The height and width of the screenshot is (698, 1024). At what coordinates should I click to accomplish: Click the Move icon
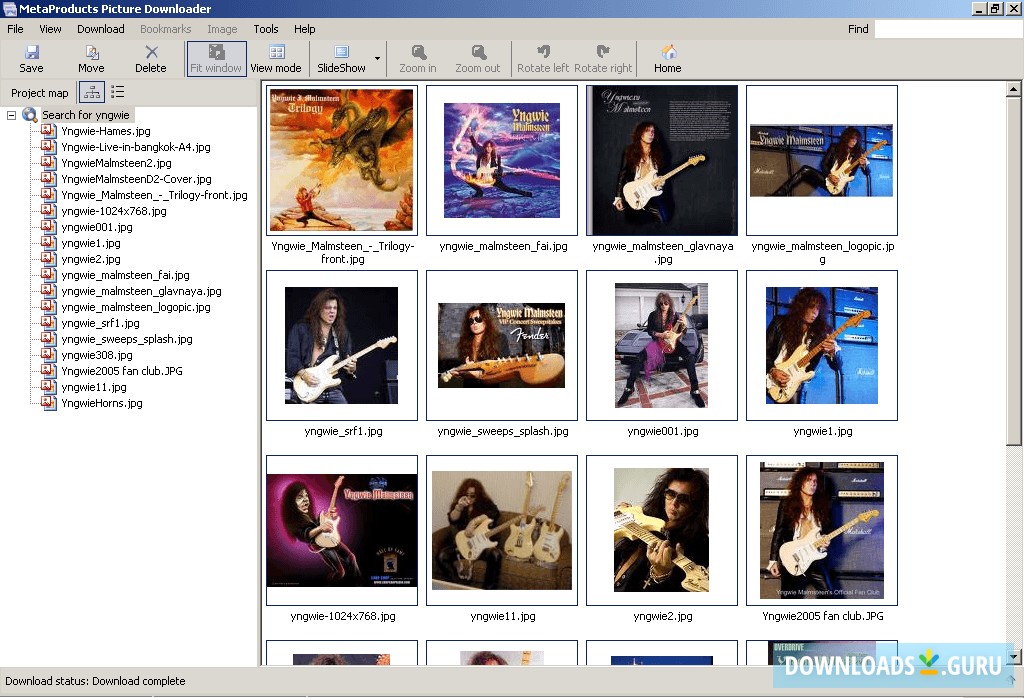pyautogui.click(x=91, y=58)
